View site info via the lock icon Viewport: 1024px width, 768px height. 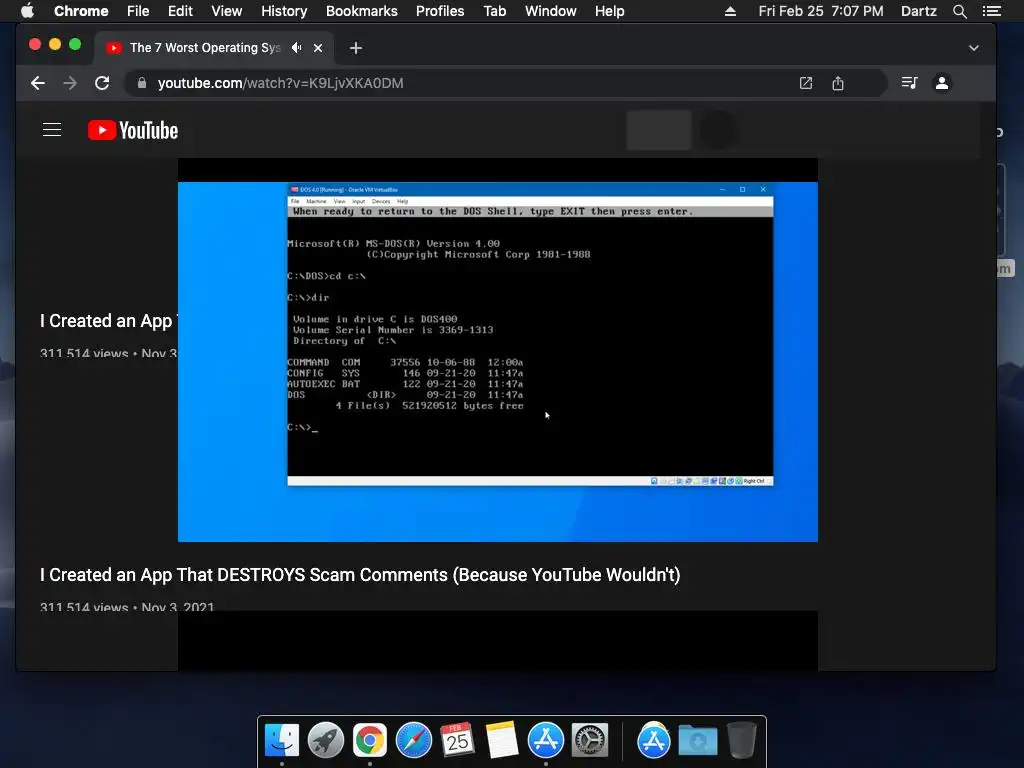click(x=141, y=83)
